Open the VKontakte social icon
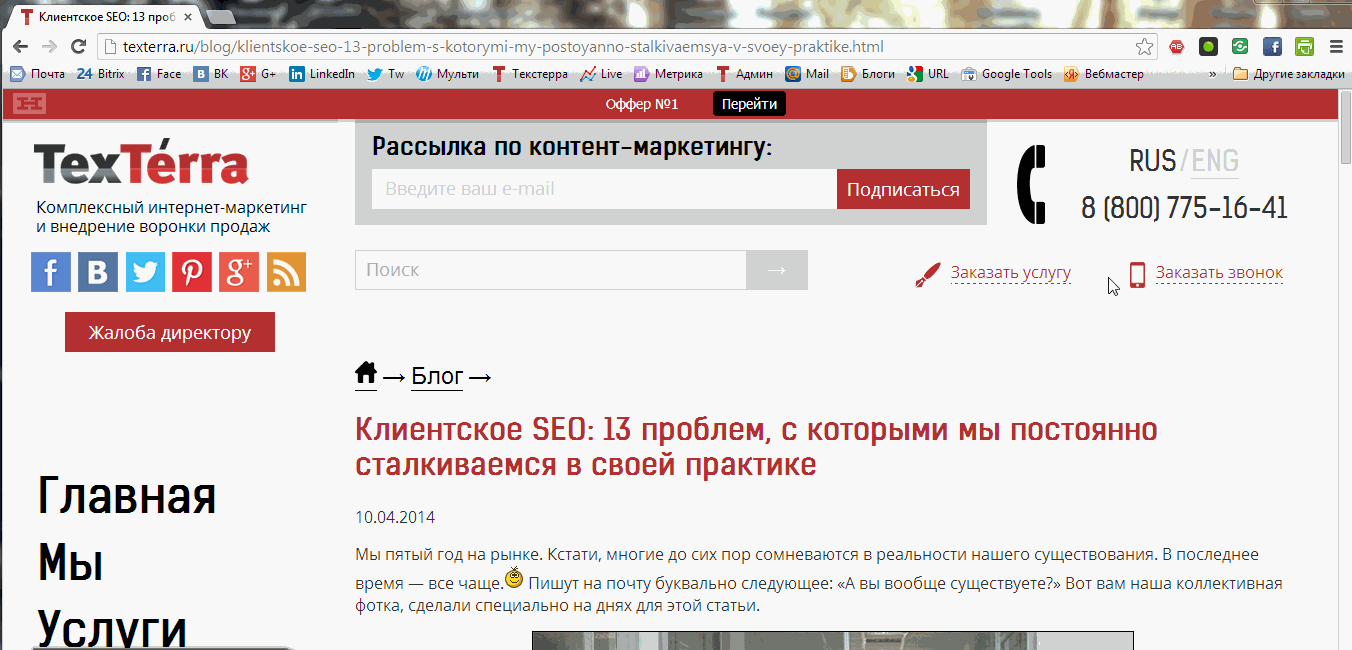The width and height of the screenshot is (1352, 650). coord(98,272)
